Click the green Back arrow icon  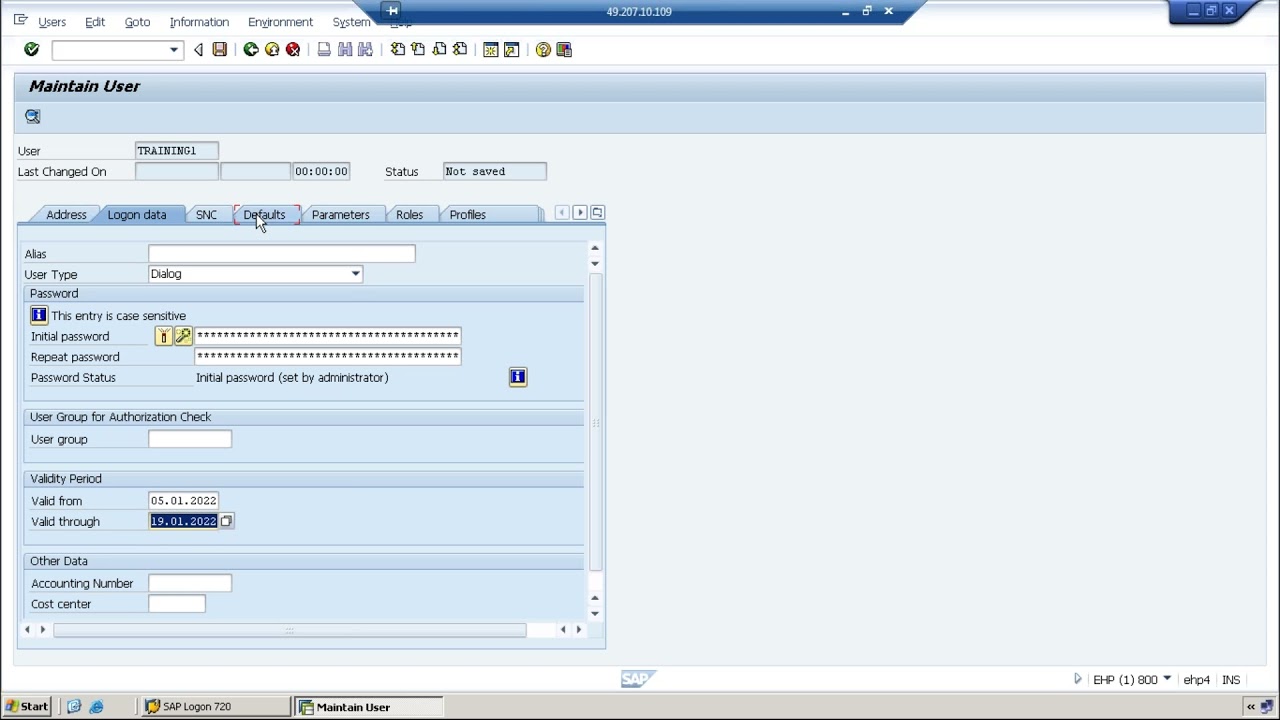point(251,50)
